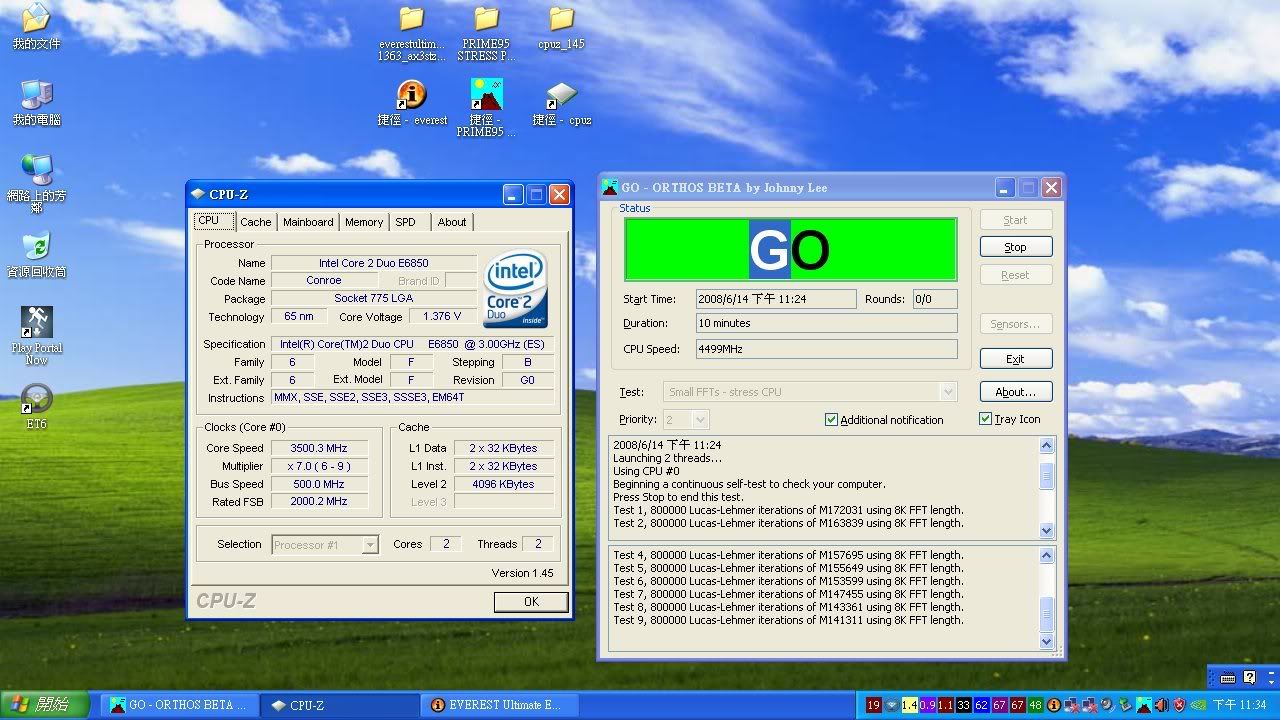Switch to the Mainboard tab
The height and width of the screenshot is (720, 1280).
pos(308,222)
